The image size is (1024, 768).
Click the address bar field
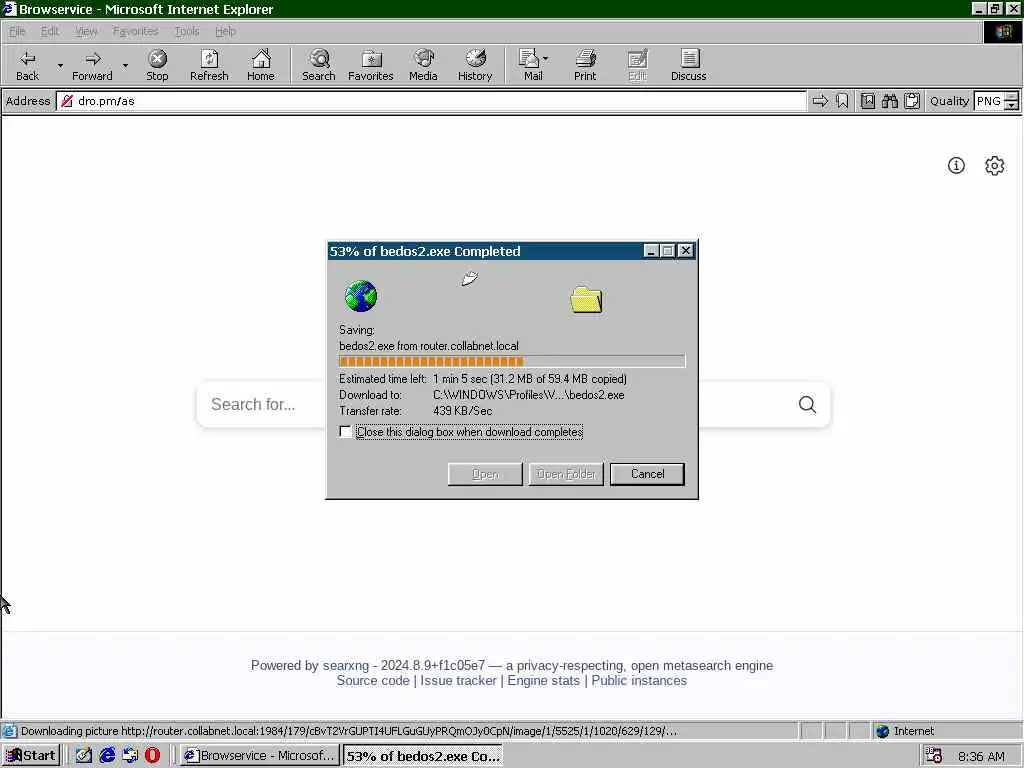(431, 101)
